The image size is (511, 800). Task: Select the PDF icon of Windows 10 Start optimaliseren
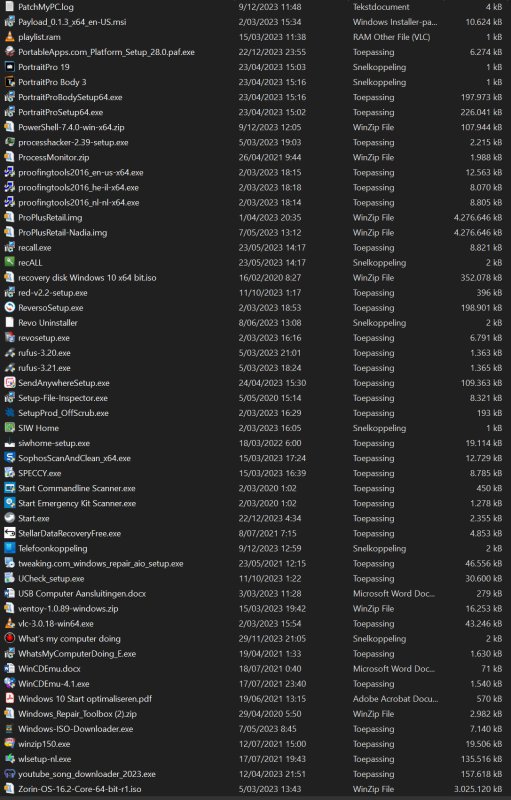point(9,698)
